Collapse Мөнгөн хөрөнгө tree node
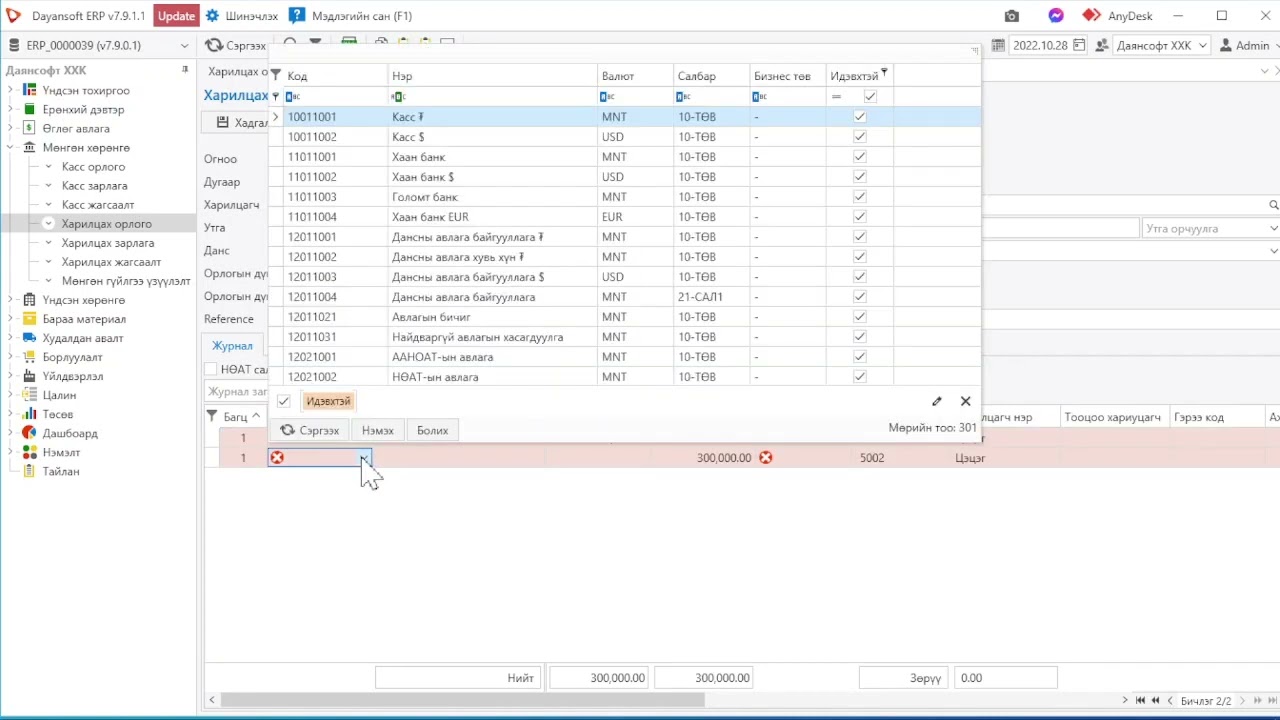The image size is (1280, 720). coord(10,147)
